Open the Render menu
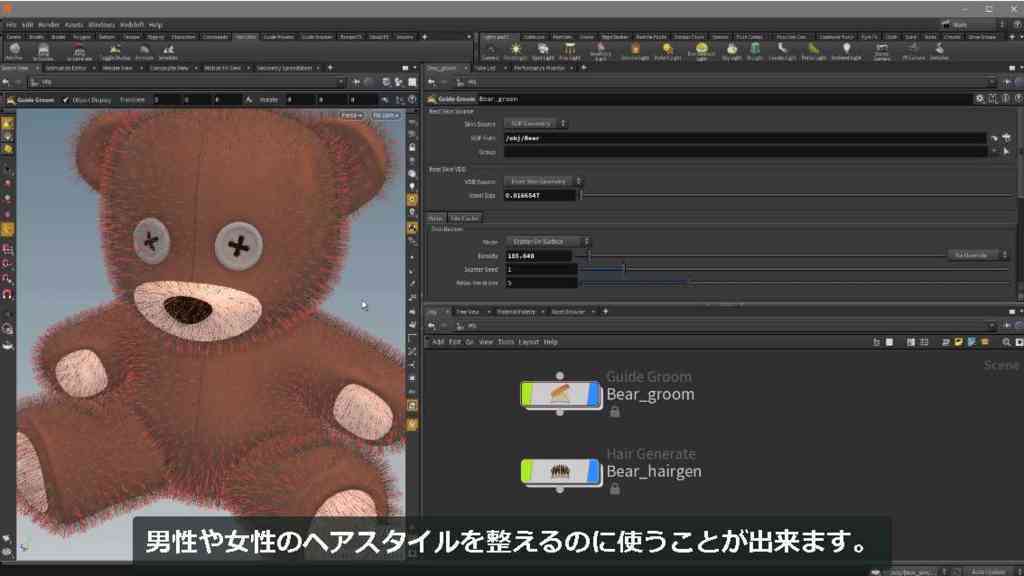 pyautogui.click(x=49, y=25)
